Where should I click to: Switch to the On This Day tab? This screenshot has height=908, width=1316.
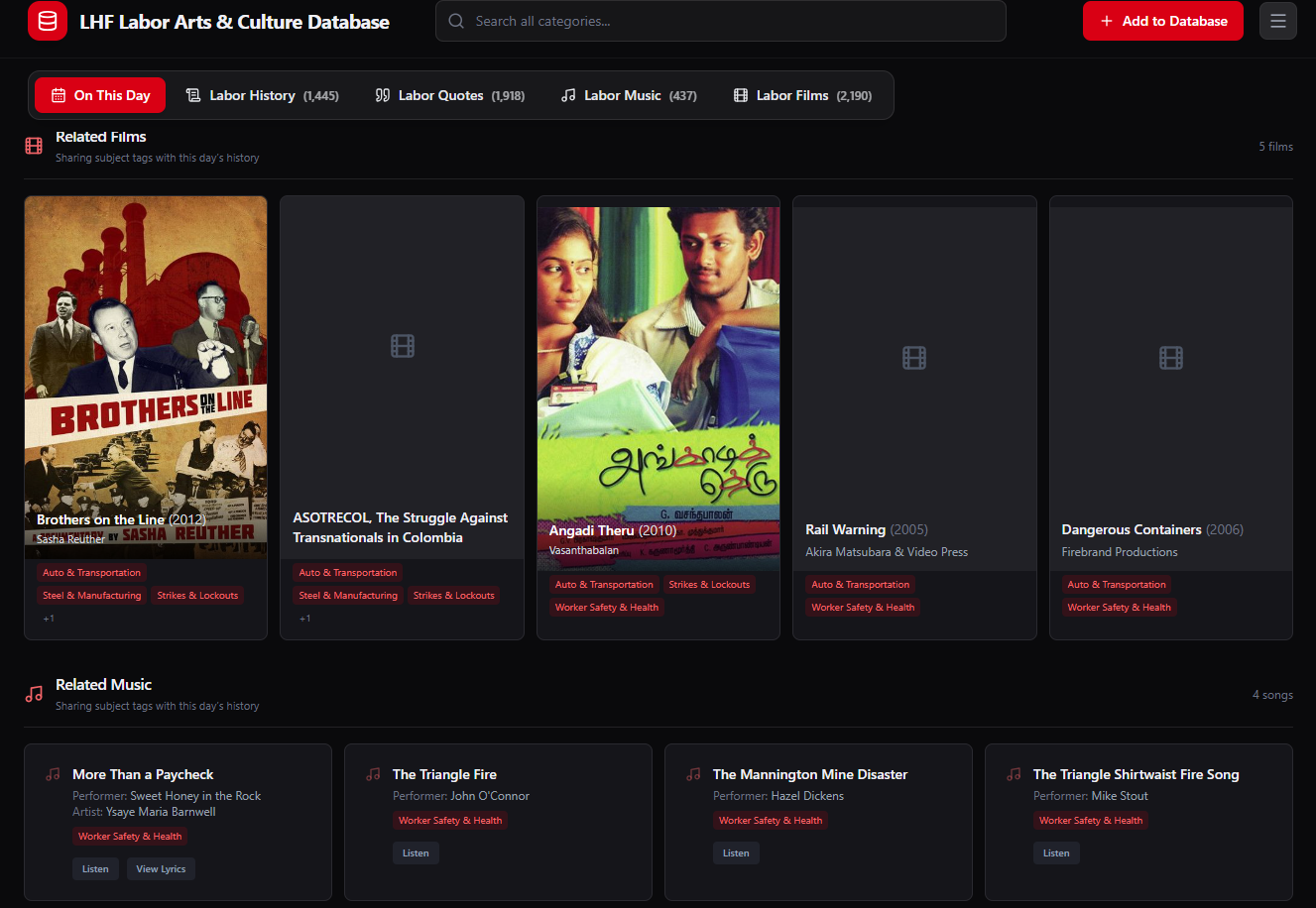[100, 95]
